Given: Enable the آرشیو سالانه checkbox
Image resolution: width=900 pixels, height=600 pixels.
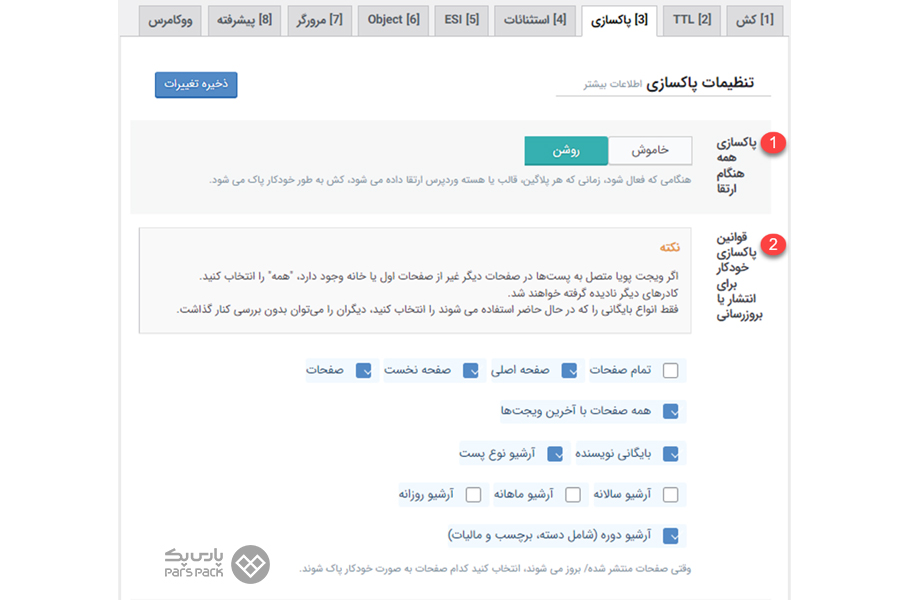Looking at the screenshot, I should pyautogui.click(x=670, y=494).
